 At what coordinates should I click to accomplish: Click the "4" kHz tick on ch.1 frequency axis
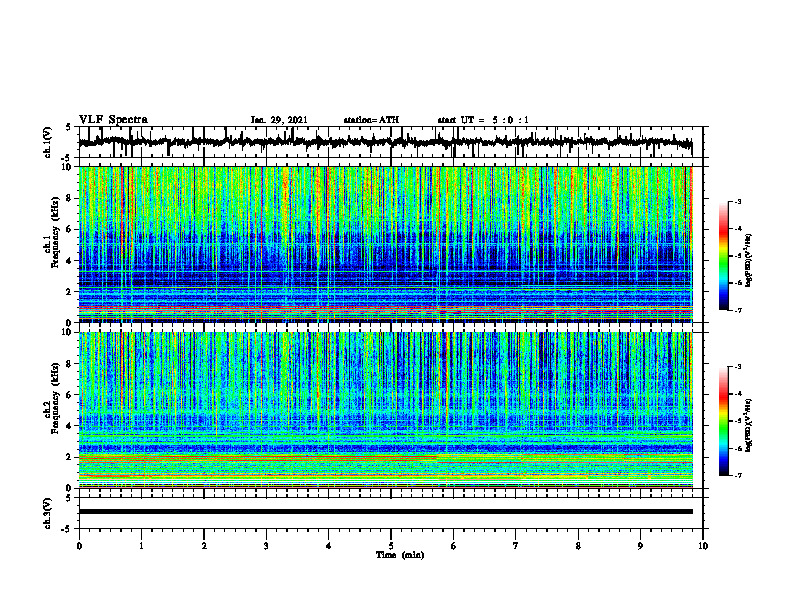click(x=70, y=261)
